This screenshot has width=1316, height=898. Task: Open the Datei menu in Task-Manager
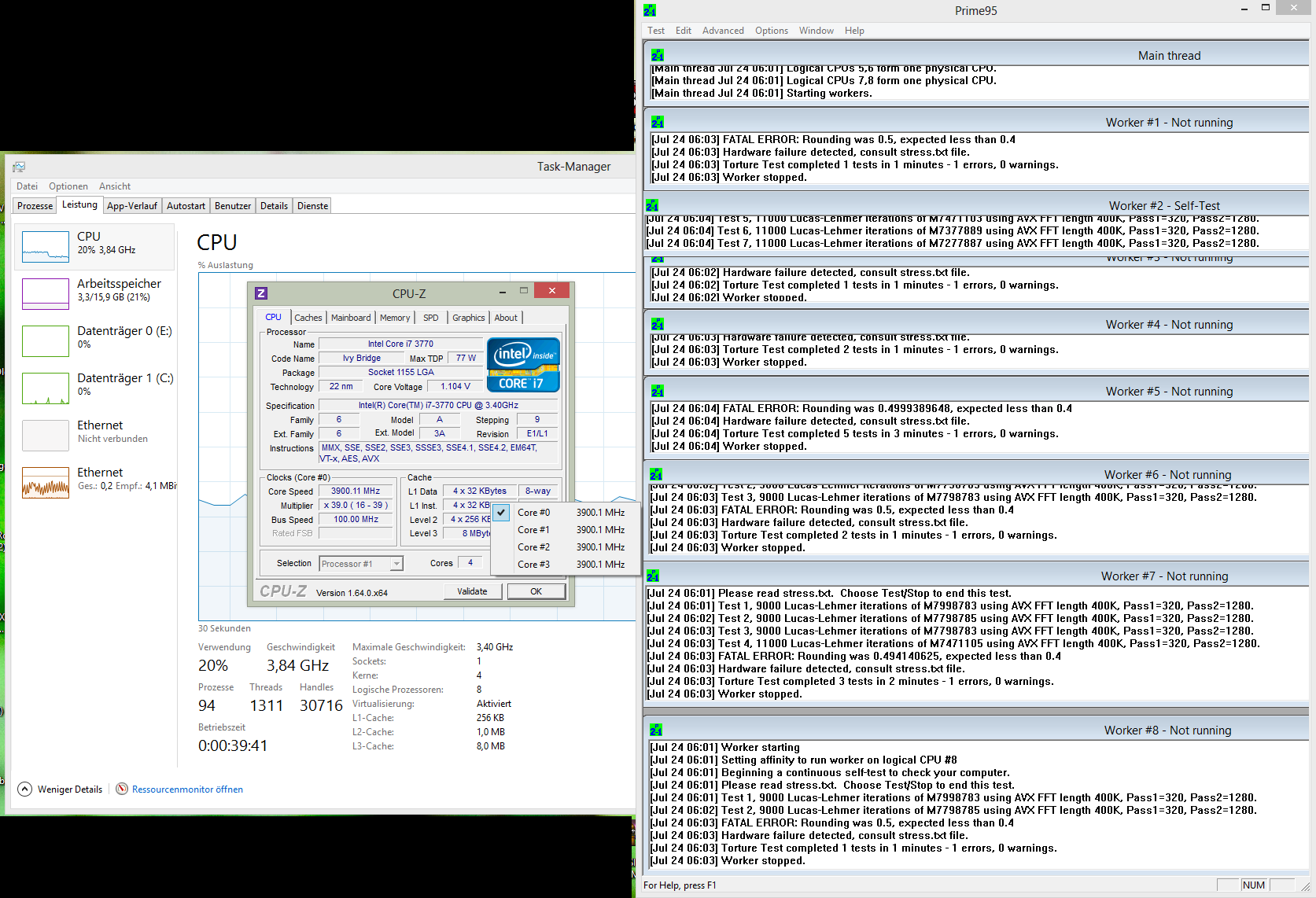(28, 186)
